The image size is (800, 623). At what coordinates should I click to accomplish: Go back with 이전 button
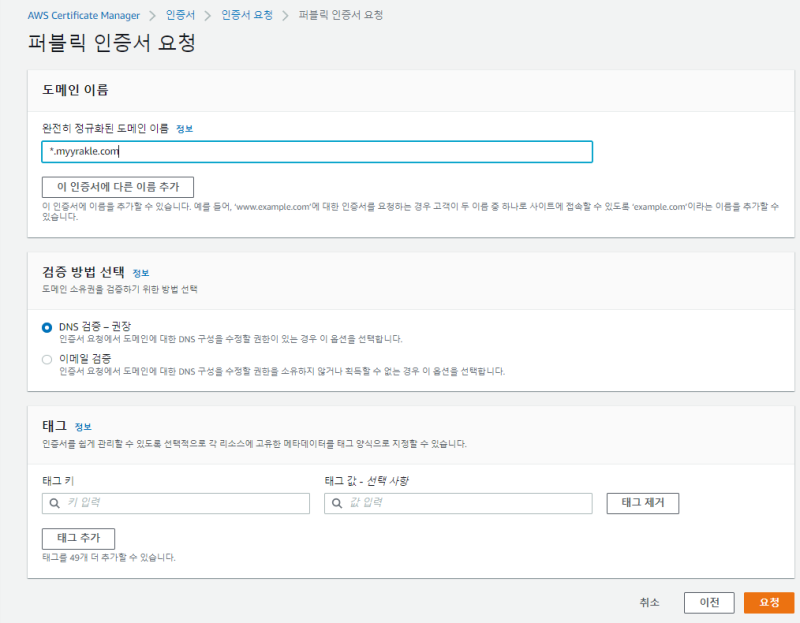click(709, 603)
